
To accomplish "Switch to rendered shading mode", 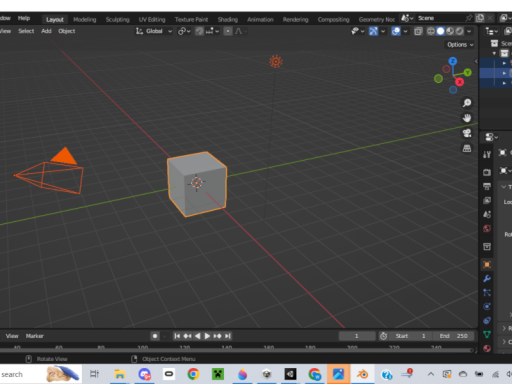I will coord(459,31).
